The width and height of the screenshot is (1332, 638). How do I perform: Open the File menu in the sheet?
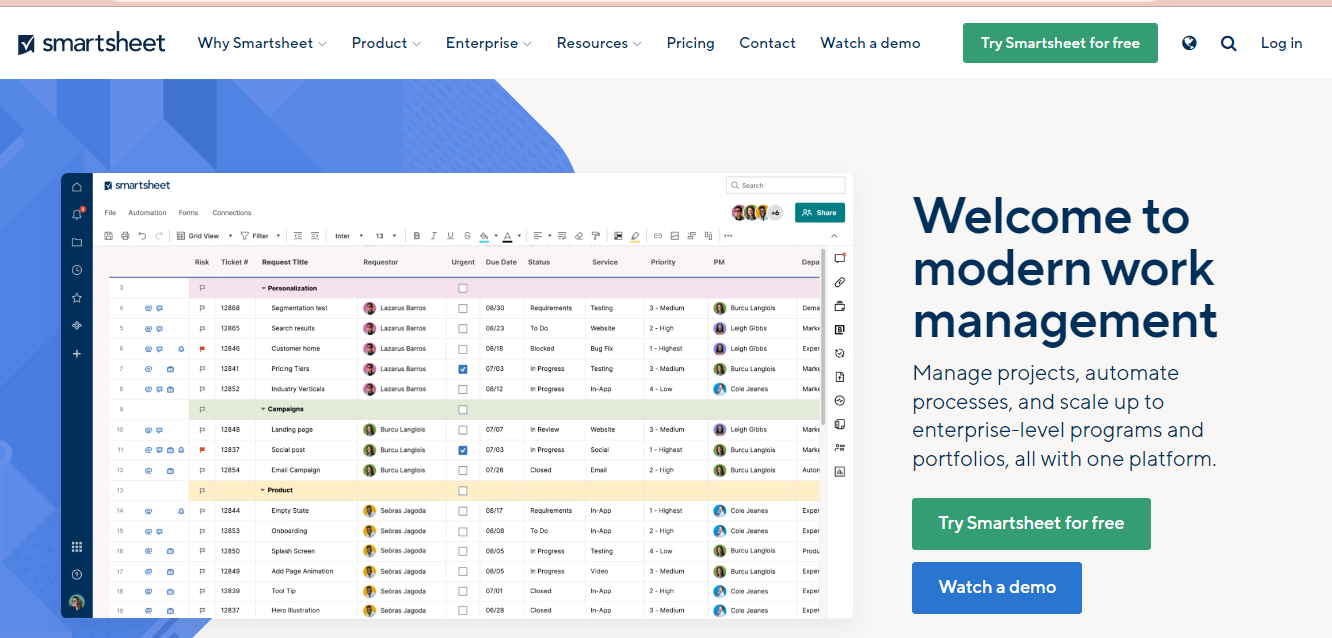pos(110,213)
